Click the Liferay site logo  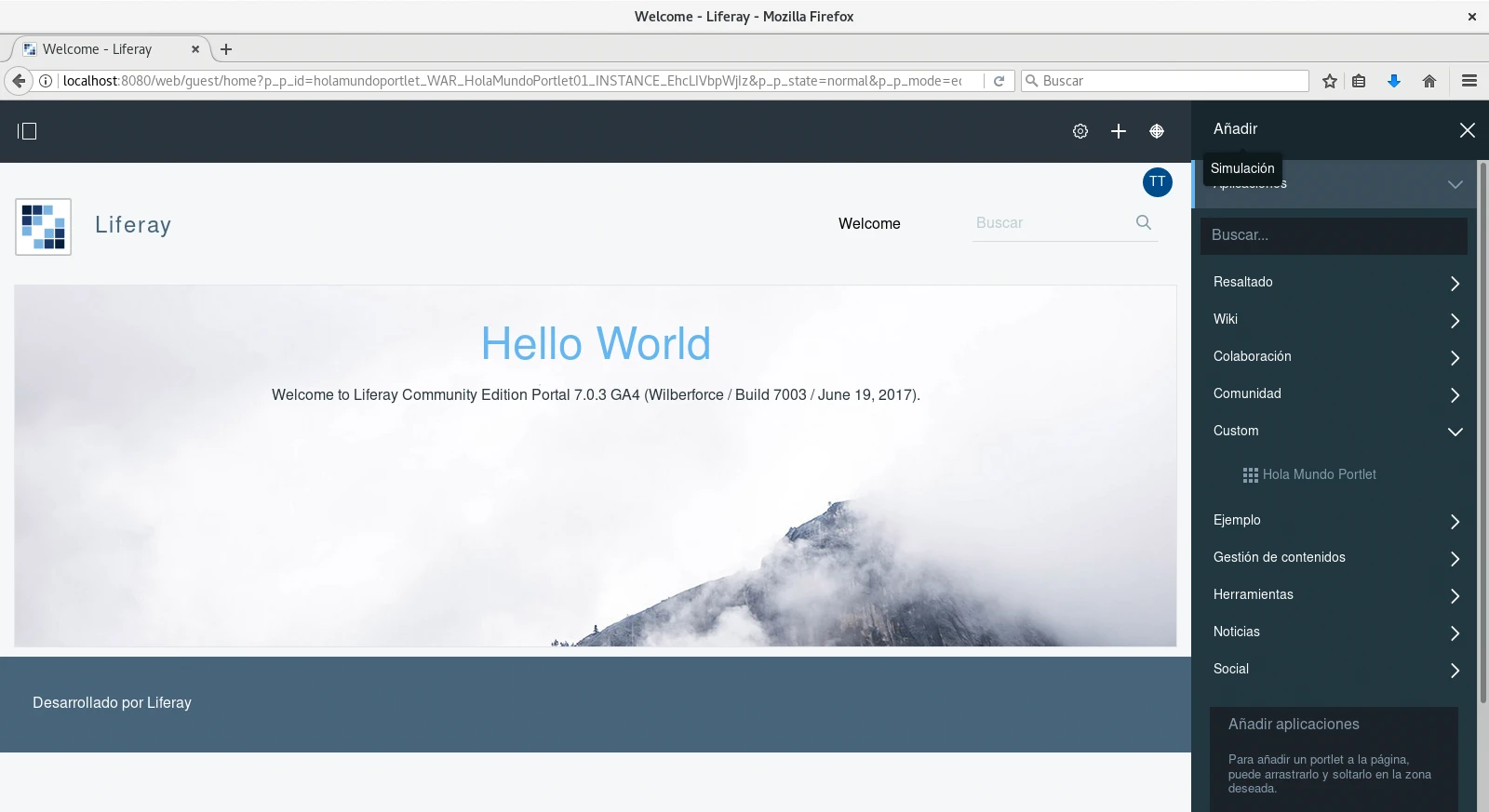(44, 226)
